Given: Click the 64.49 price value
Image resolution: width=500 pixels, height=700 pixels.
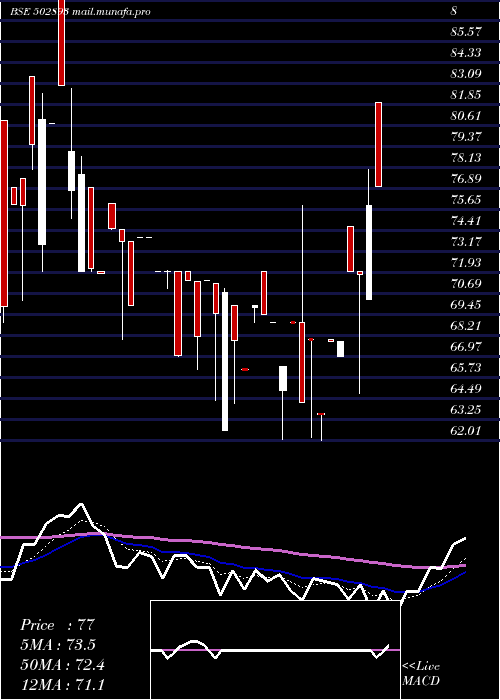Looking at the screenshot, I should (466, 388).
